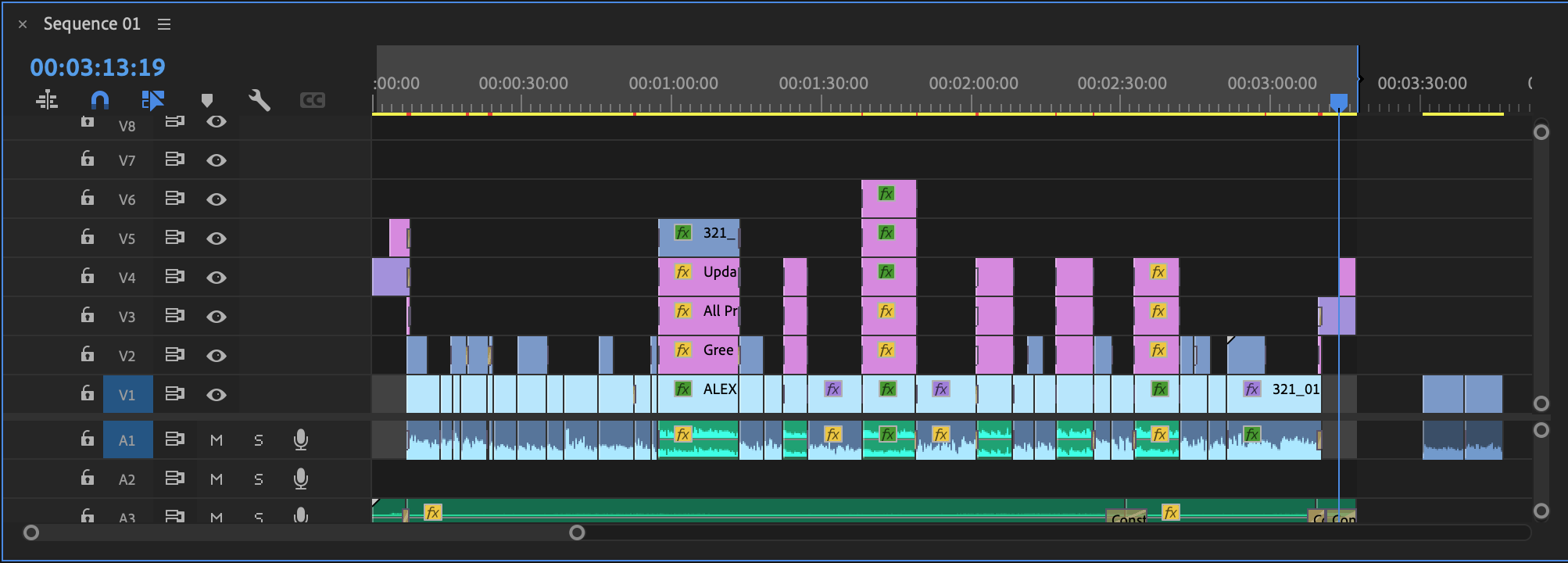Click the right handle of the horizontal zoom bar
Viewport: 1568px width, 563px height.
(x=577, y=533)
